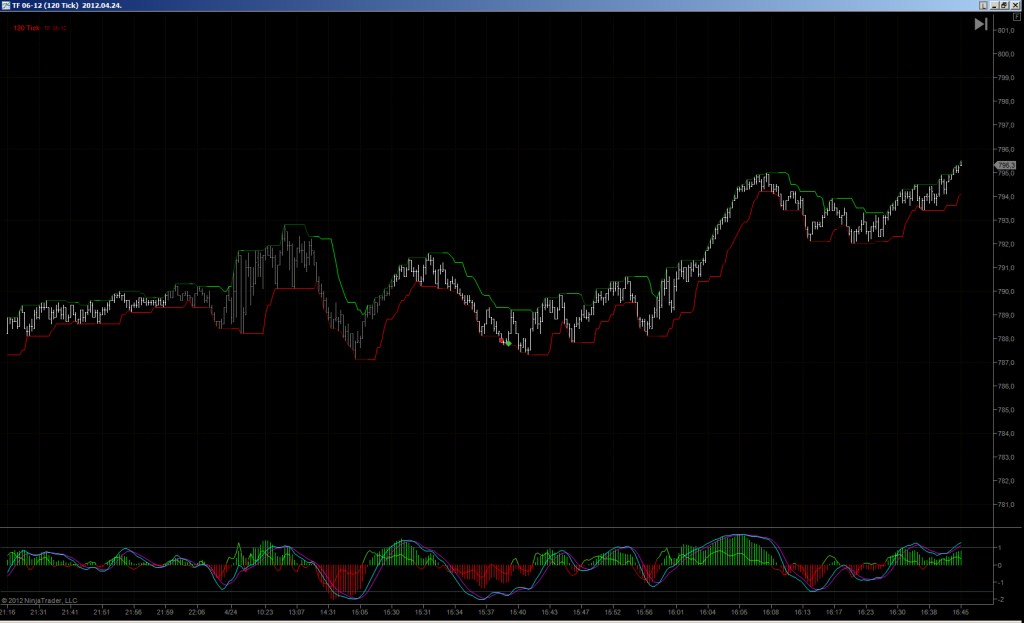
Task: Click the indicator panel 0 scale label
Action: coord(1000,566)
